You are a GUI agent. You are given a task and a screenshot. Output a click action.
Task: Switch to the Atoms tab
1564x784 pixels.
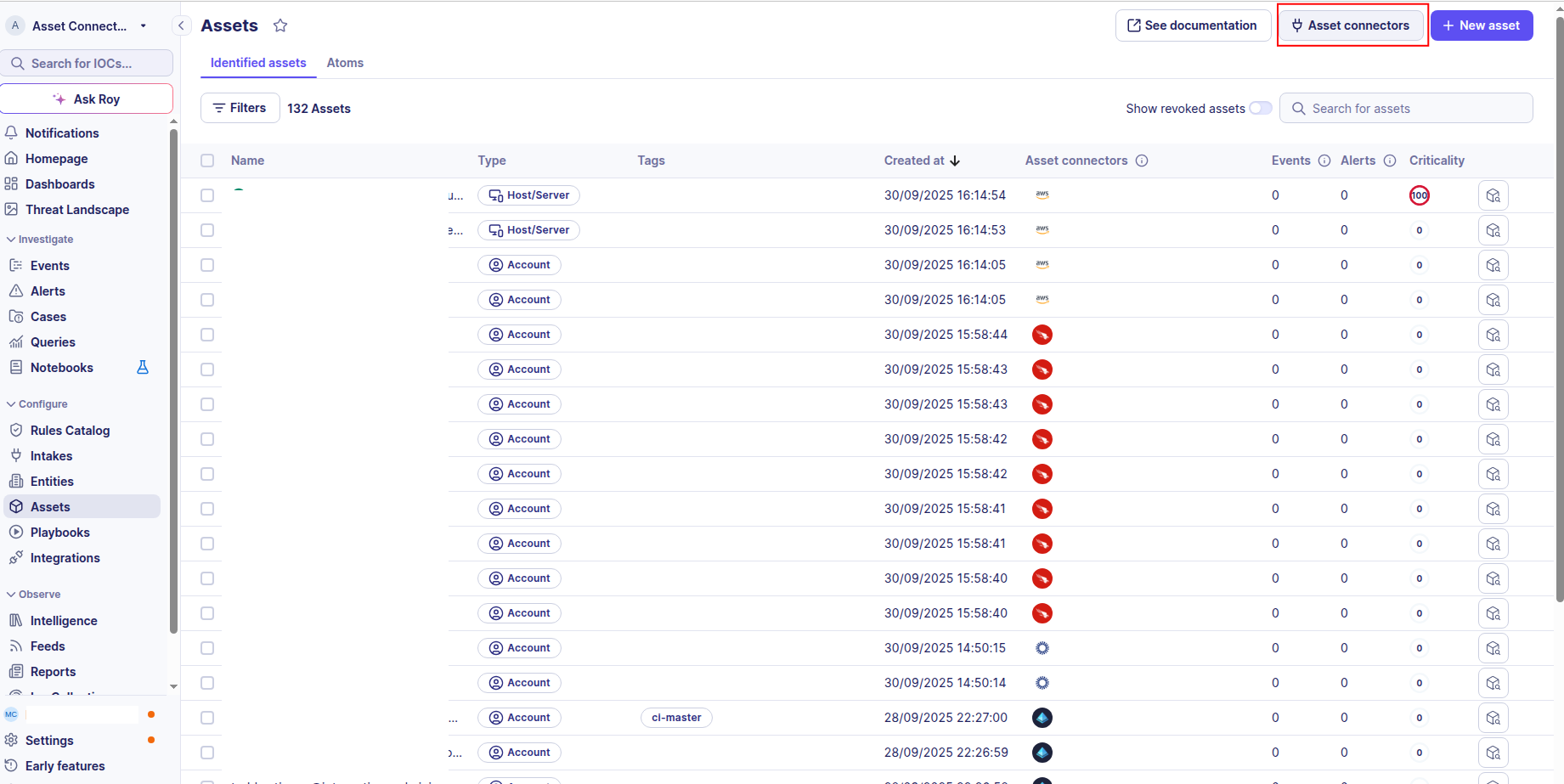[345, 62]
